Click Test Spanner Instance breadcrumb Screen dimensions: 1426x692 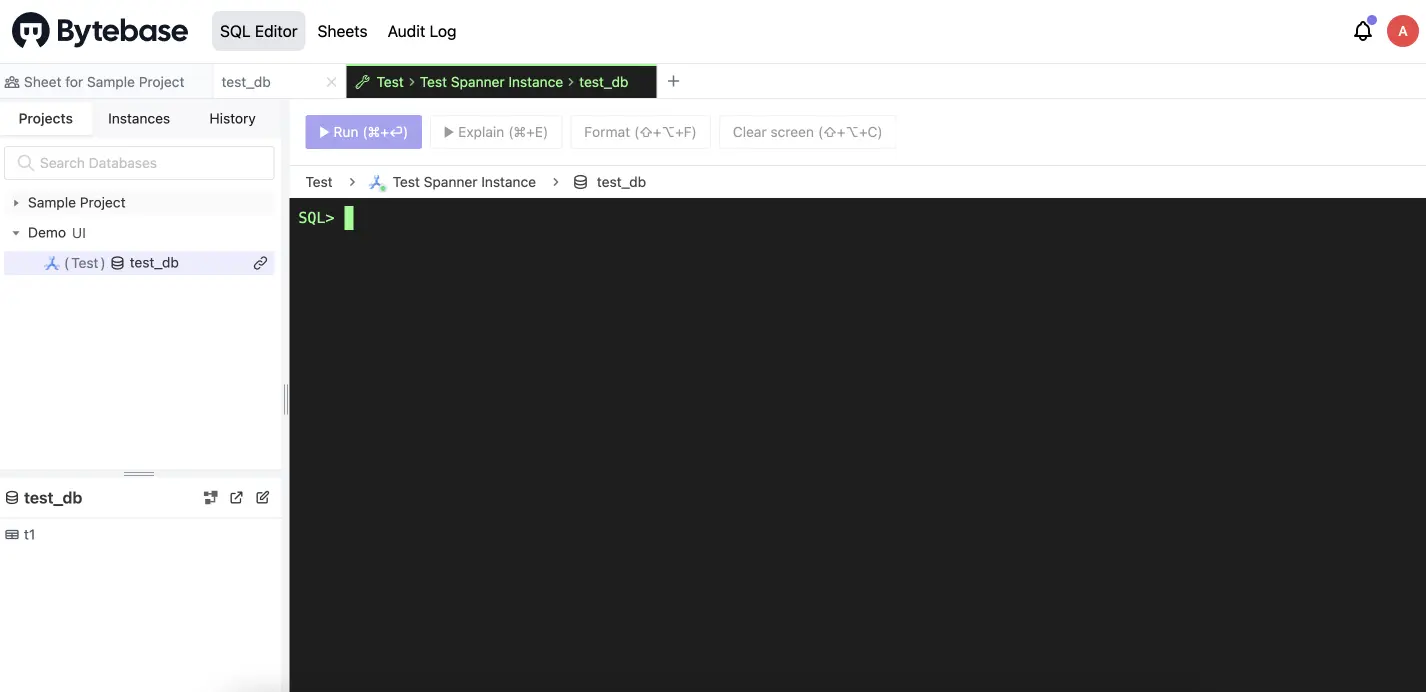464,182
